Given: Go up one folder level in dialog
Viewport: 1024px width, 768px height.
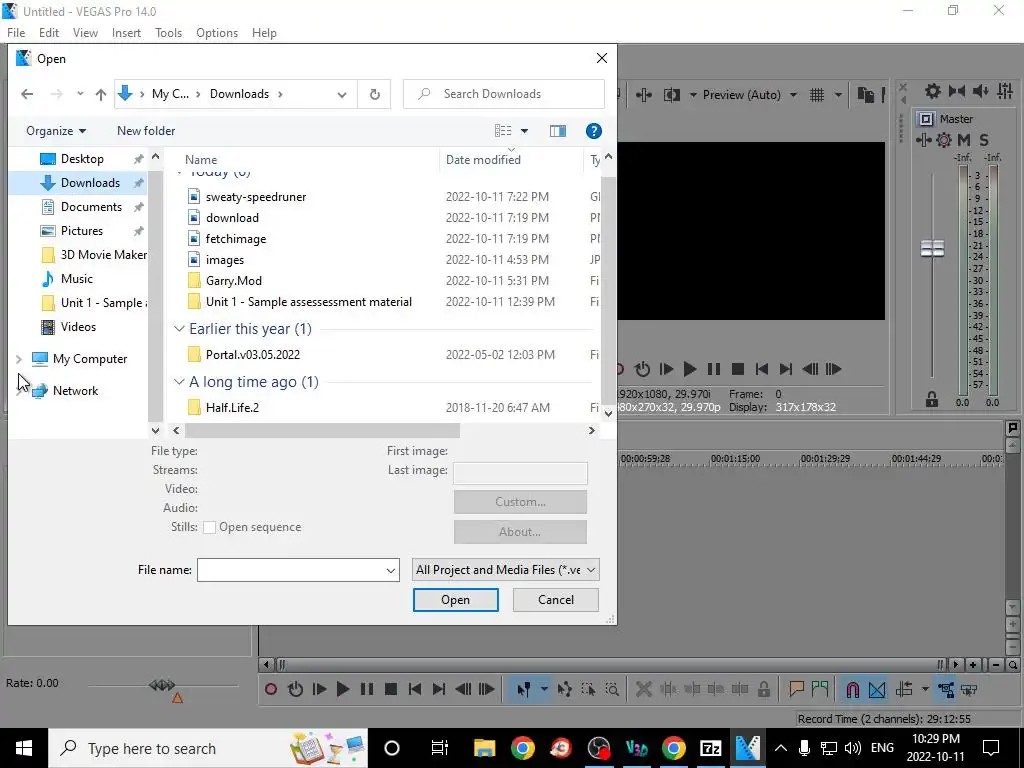Looking at the screenshot, I should [x=101, y=94].
